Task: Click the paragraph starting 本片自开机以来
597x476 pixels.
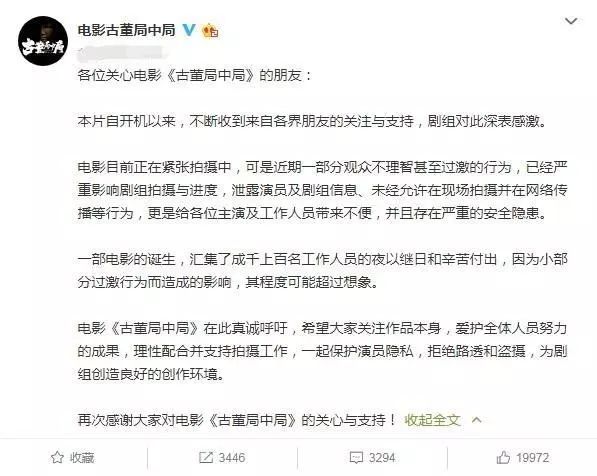Action: click(x=312, y=121)
